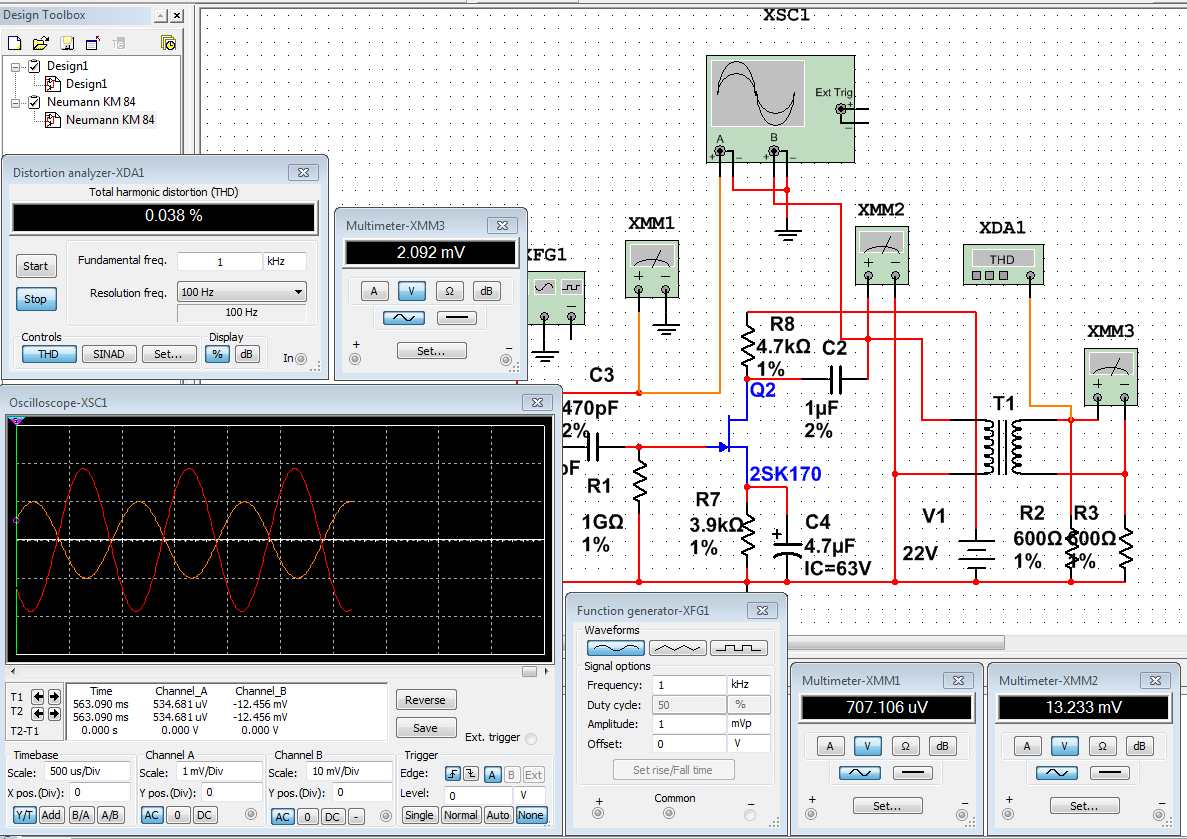Click the oscilloscope horizontal scrollbar thumb
This screenshot has height=839, width=1187.
[x=529, y=671]
